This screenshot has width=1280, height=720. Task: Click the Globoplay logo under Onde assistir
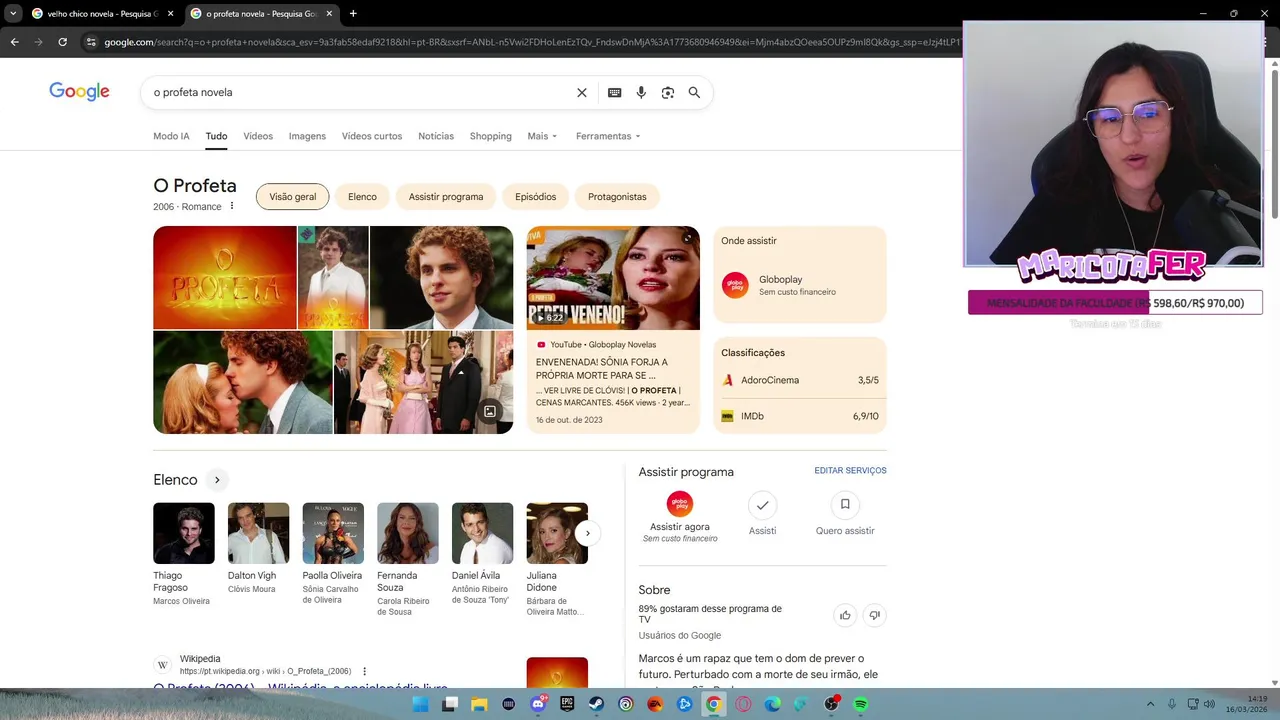[x=735, y=285]
